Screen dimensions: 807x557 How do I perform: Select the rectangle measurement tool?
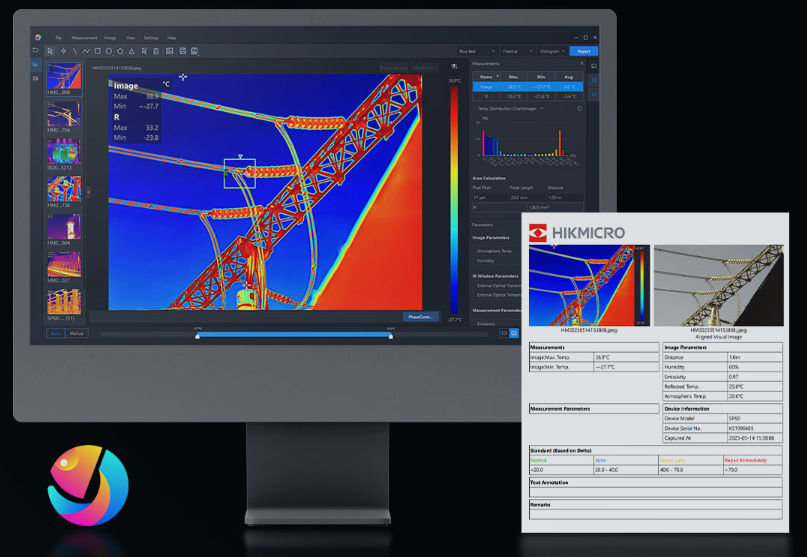[x=97, y=50]
